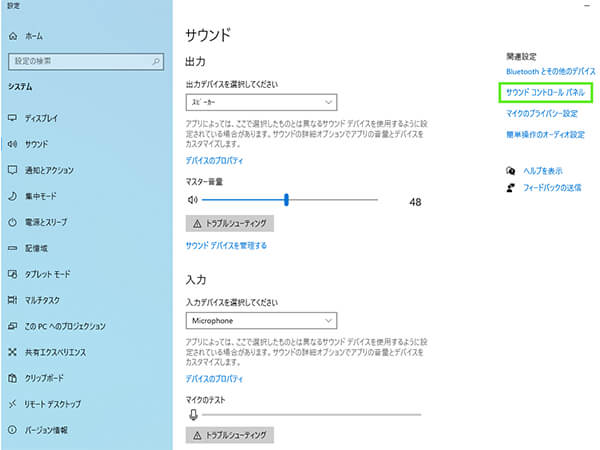Open the input device Microphone dropdown

point(261,321)
